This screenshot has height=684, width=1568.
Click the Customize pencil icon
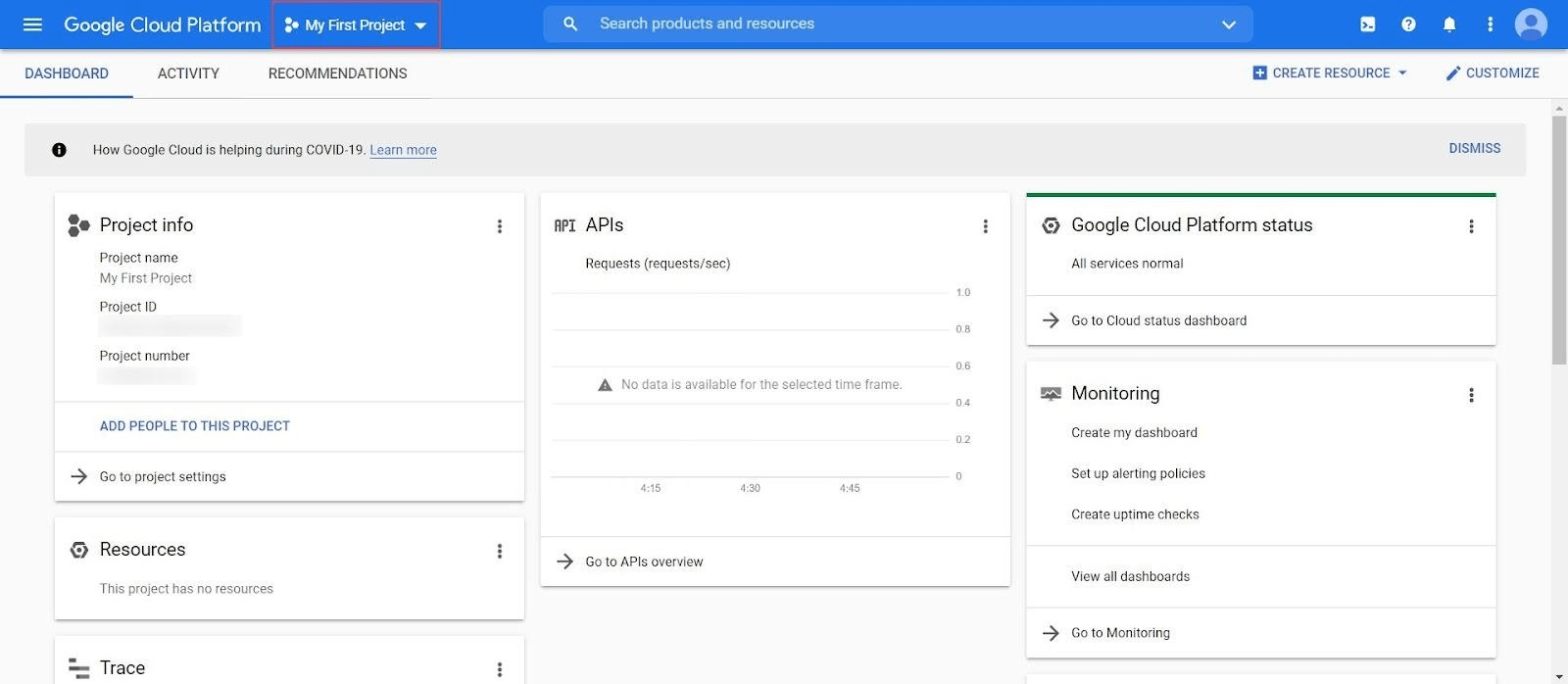[x=1453, y=73]
